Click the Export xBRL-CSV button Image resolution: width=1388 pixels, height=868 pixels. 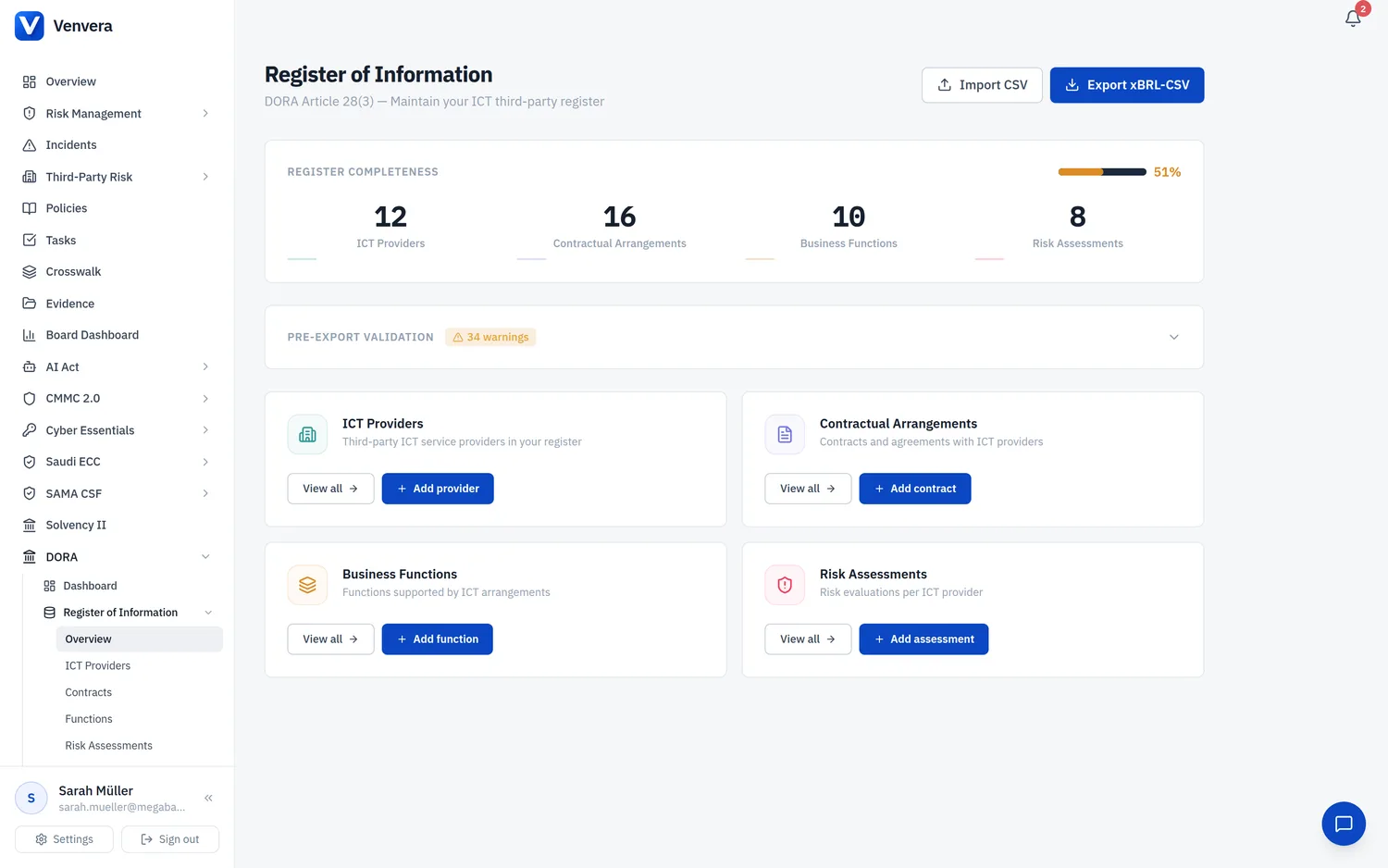pyautogui.click(x=1127, y=85)
